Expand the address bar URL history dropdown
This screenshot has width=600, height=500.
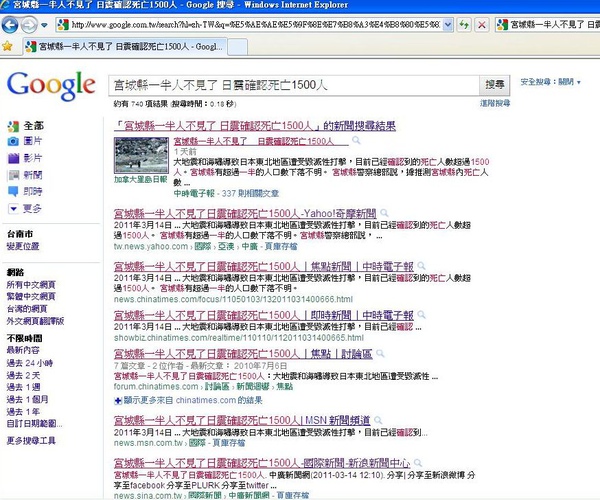(448, 25)
